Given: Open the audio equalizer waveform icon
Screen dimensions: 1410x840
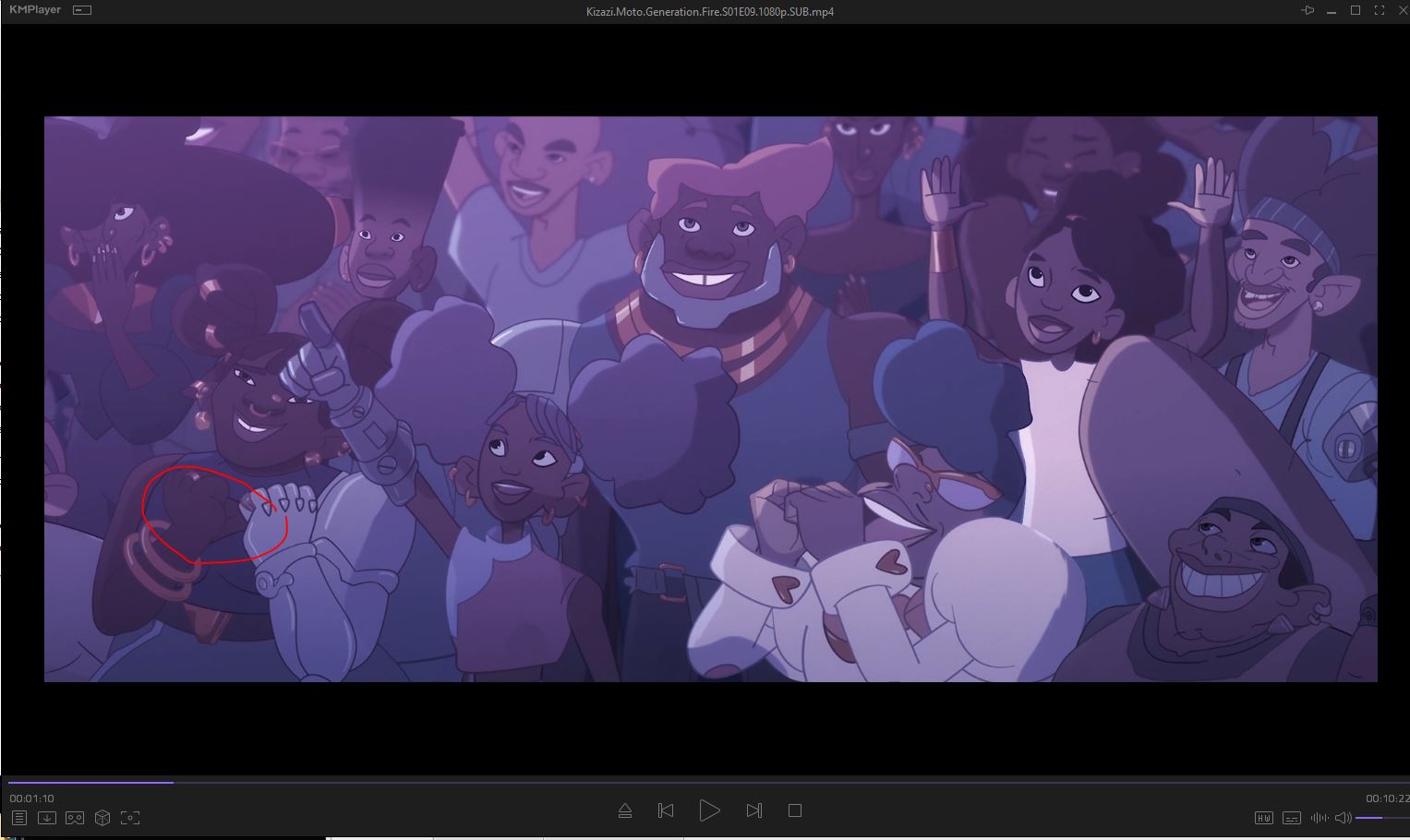Looking at the screenshot, I should [1319, 818].
